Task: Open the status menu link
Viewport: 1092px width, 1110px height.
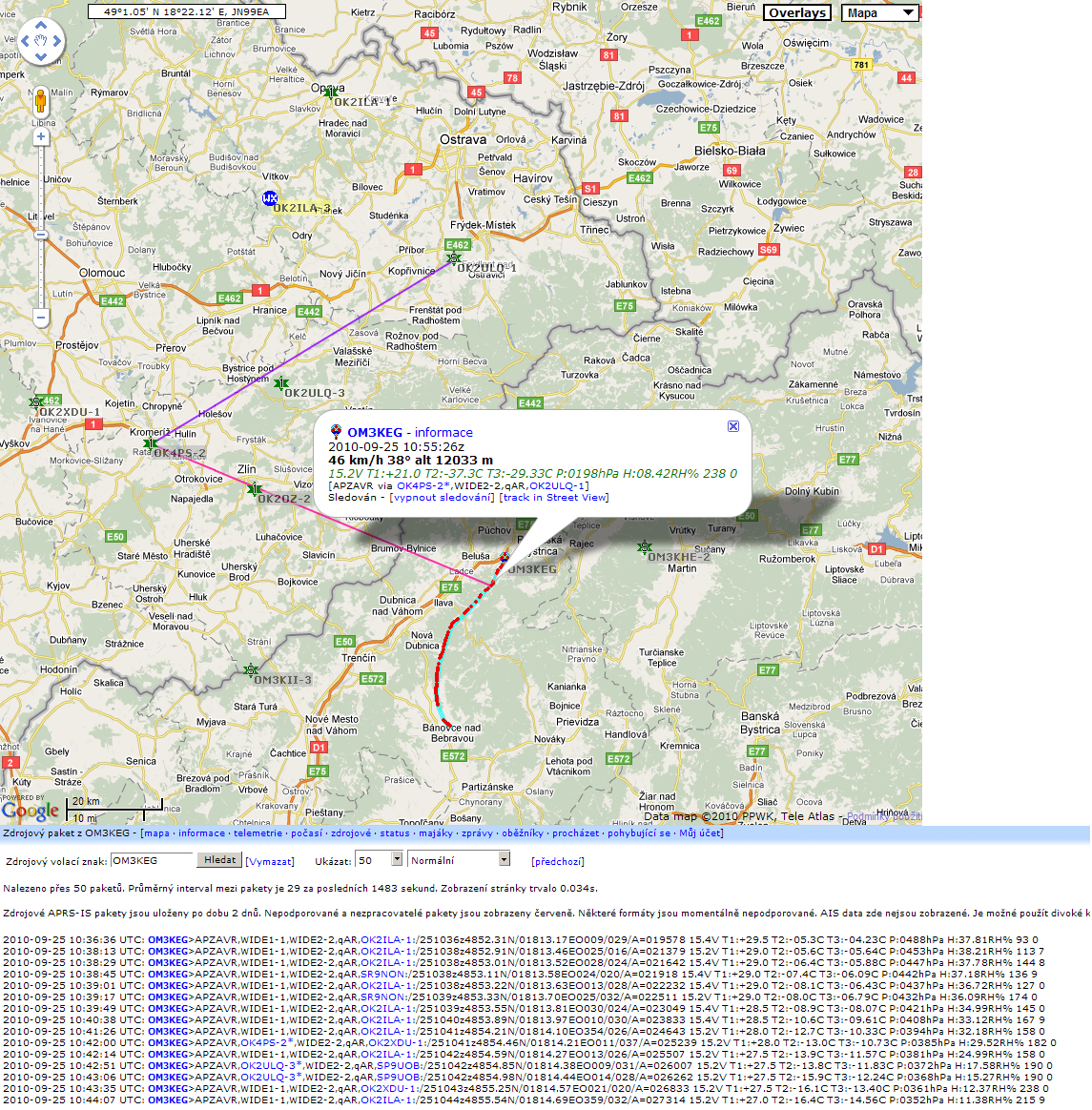Action: [395, 833]
